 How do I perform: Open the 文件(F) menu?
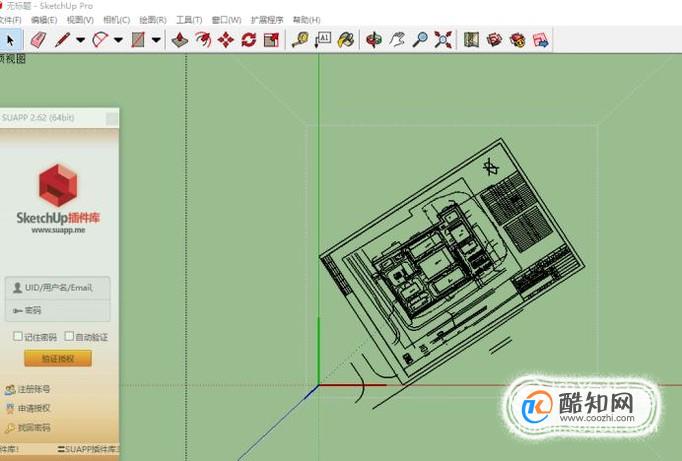click(10, 20)
